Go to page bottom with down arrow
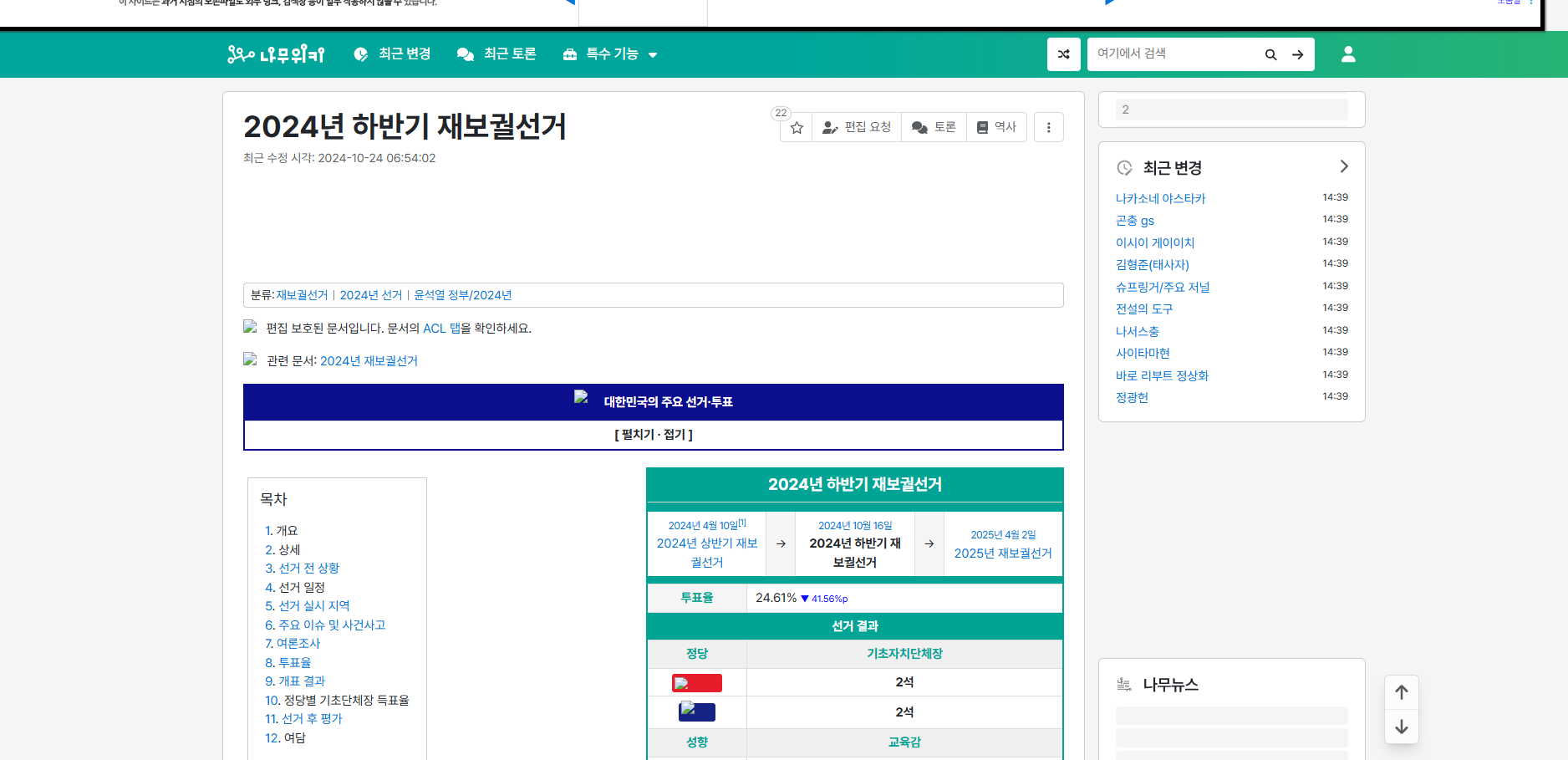 coord(1402,727)
